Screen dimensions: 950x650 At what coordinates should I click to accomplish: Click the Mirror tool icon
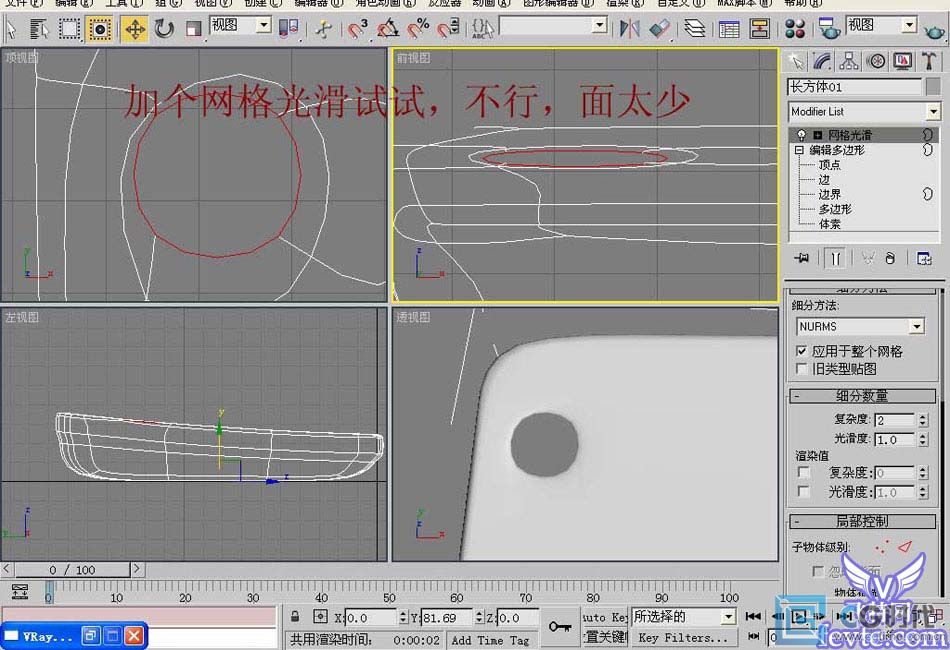(x=629, y=28)
